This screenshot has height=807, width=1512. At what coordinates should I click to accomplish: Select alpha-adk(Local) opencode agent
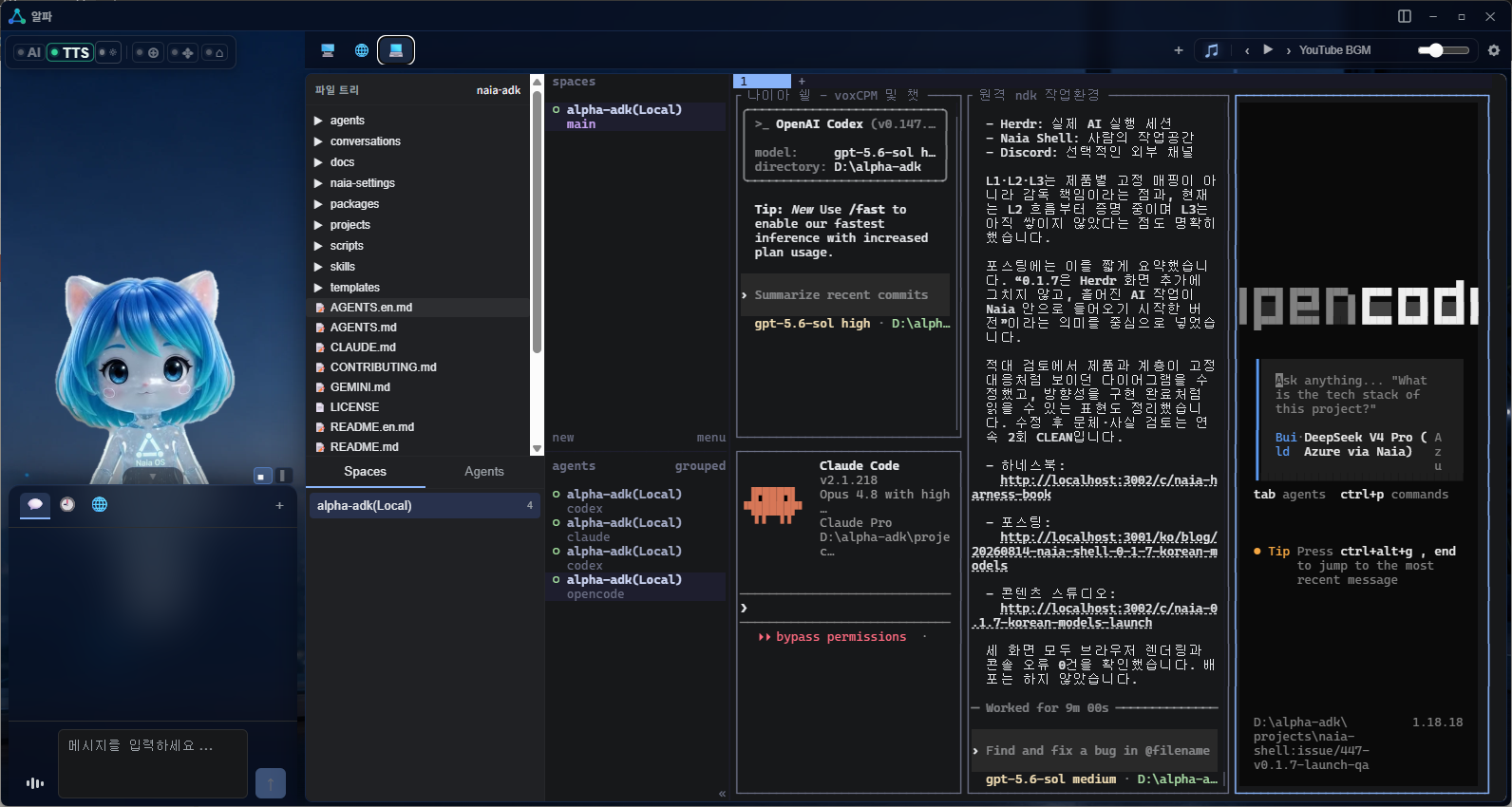636,587
